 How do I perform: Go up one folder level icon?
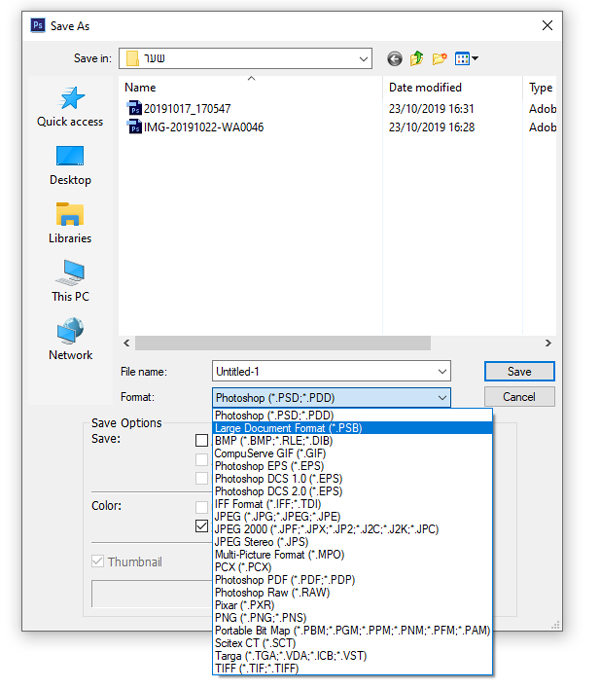(417, 58)
